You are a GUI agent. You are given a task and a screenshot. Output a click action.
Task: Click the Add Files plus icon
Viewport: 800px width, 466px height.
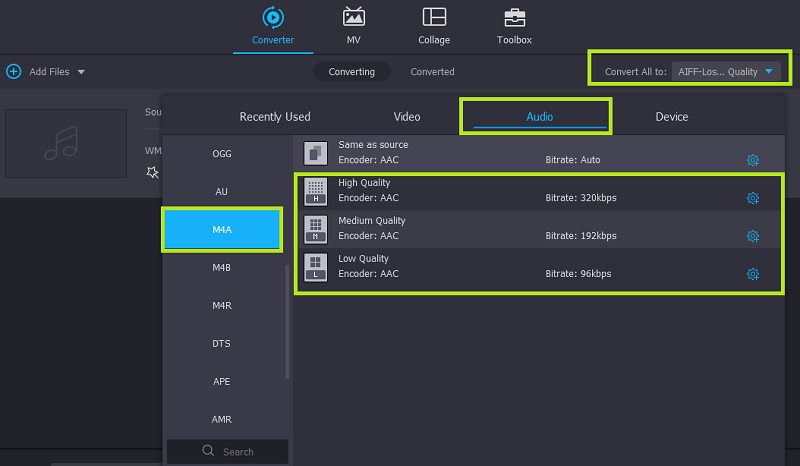[x=14, y=72]
